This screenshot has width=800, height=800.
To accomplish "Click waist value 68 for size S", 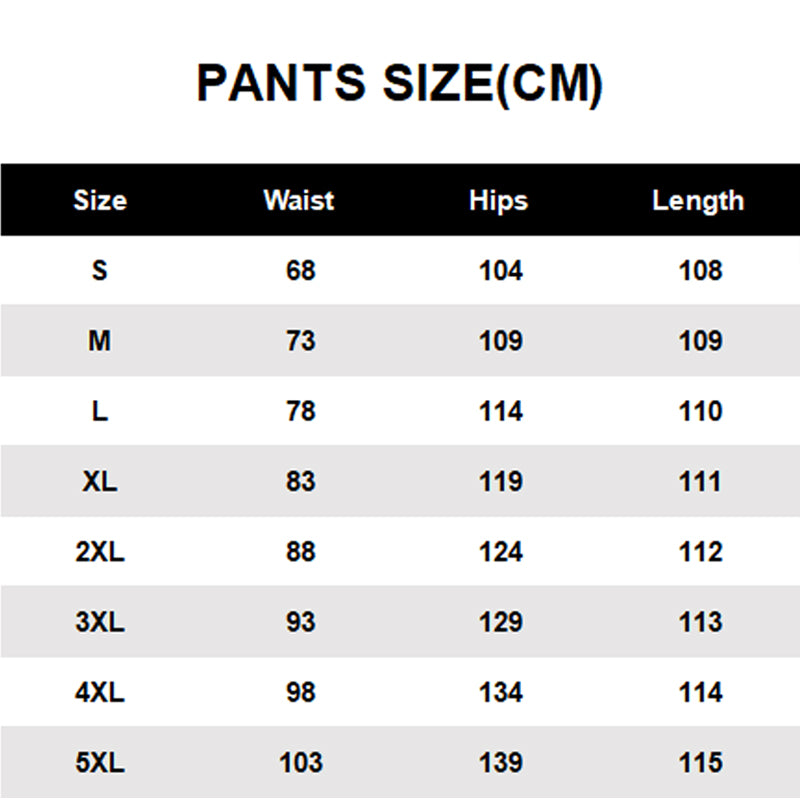I will click(301, 270).
